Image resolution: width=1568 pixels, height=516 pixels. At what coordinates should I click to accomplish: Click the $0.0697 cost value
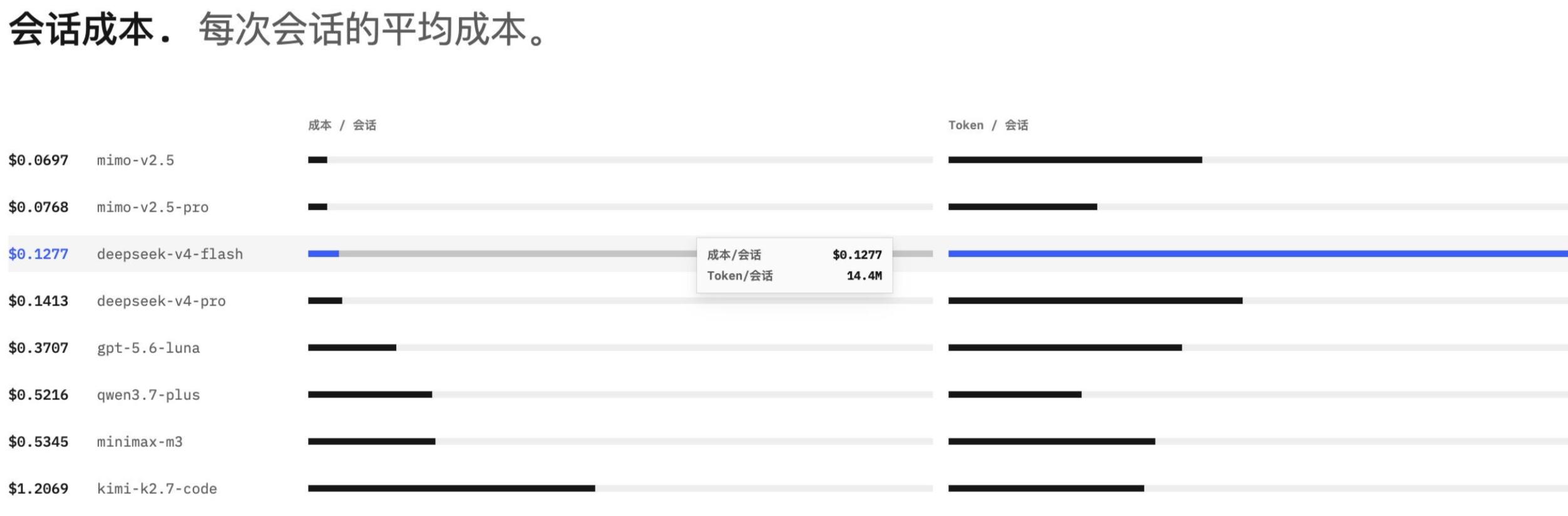[x=38, y=160]
